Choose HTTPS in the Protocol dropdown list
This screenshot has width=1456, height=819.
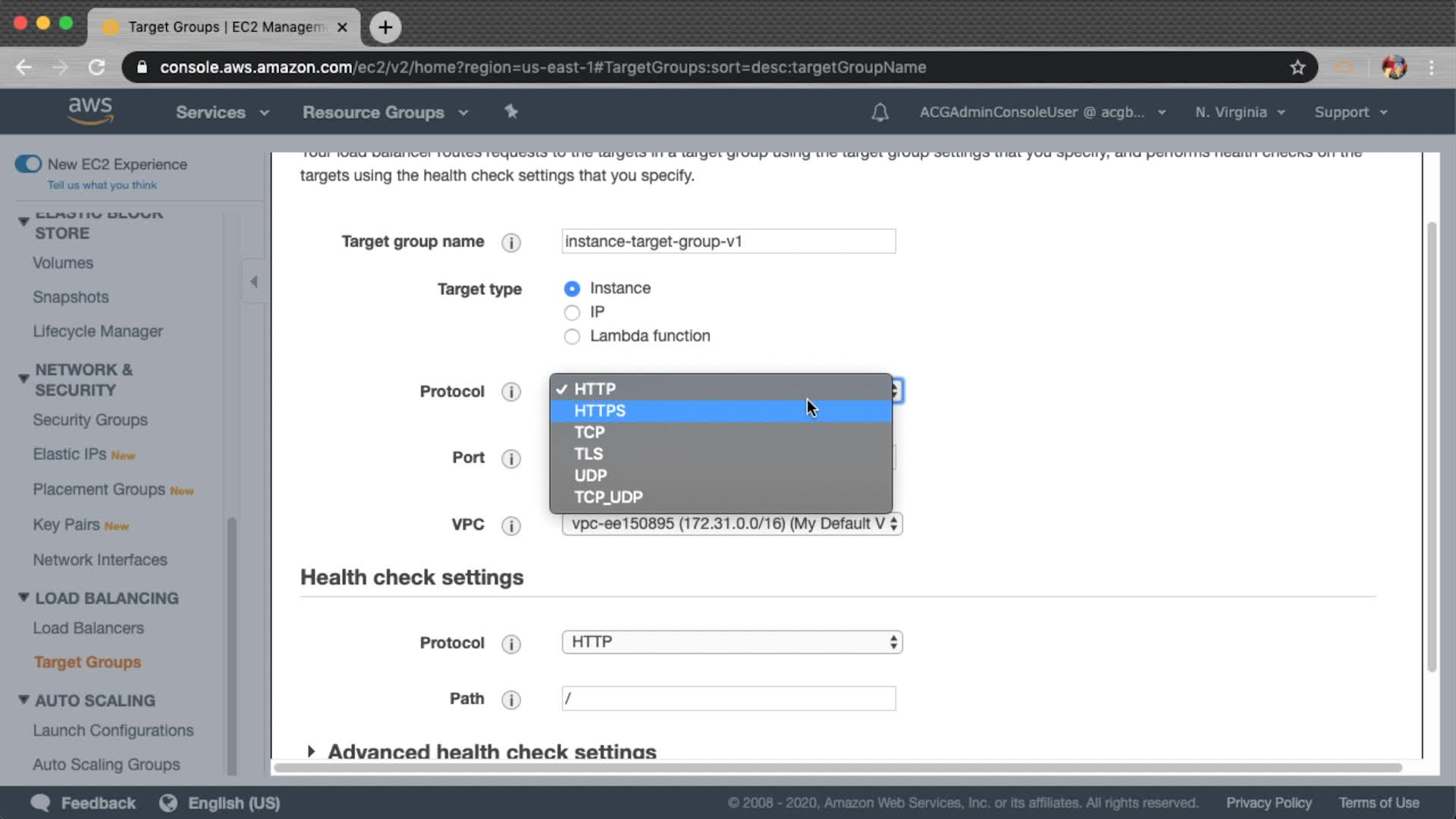point(599,411)
